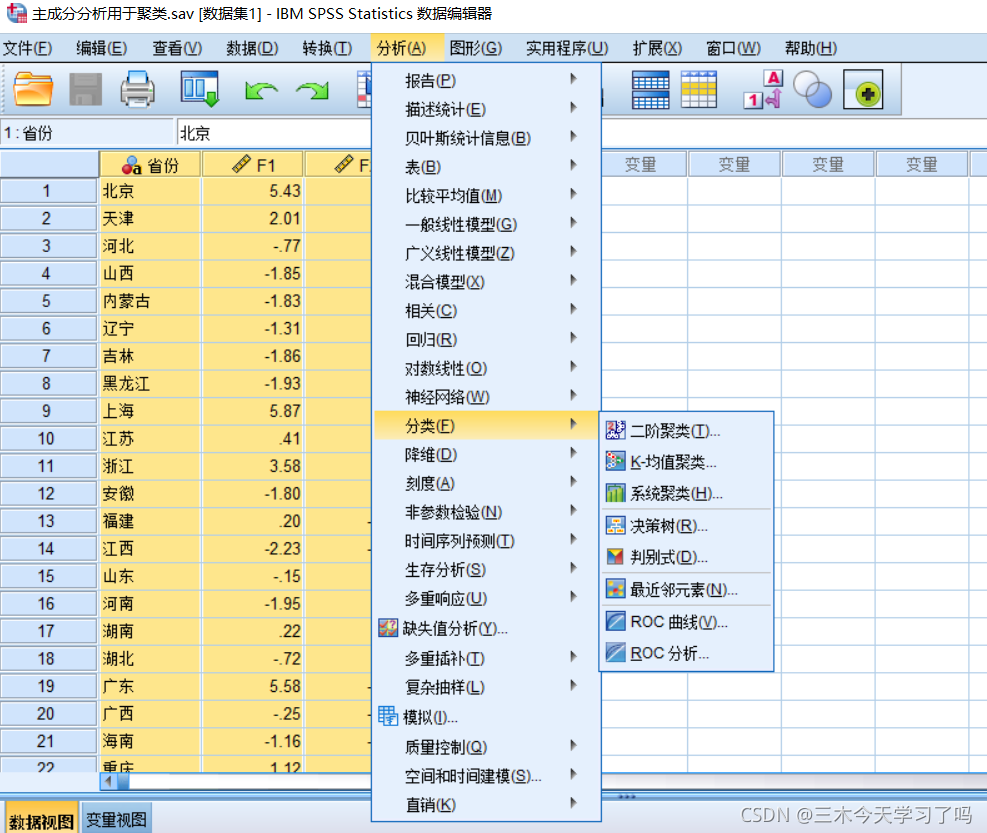The width and height of the screenshot is (987, 833).
Task: Open 决策树(R) decision tree
Action: point(686,526)
